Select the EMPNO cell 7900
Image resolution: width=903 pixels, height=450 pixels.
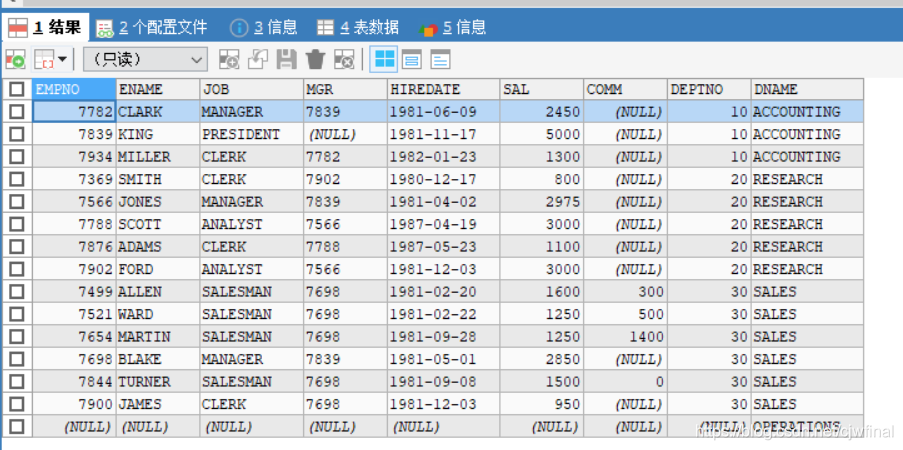pos(74,404)
